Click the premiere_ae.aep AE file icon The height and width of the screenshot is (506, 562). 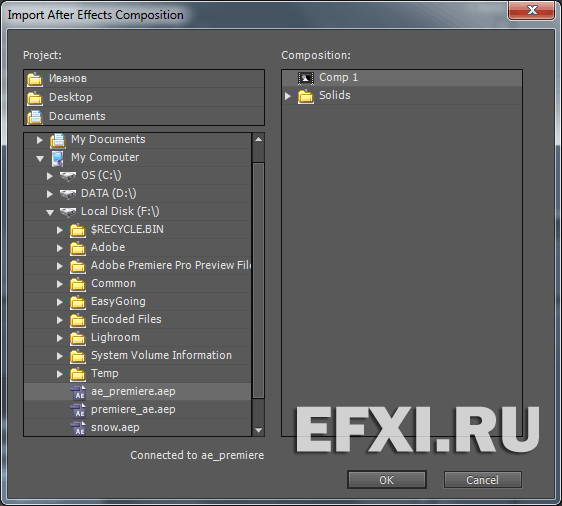tap(78, 410)
